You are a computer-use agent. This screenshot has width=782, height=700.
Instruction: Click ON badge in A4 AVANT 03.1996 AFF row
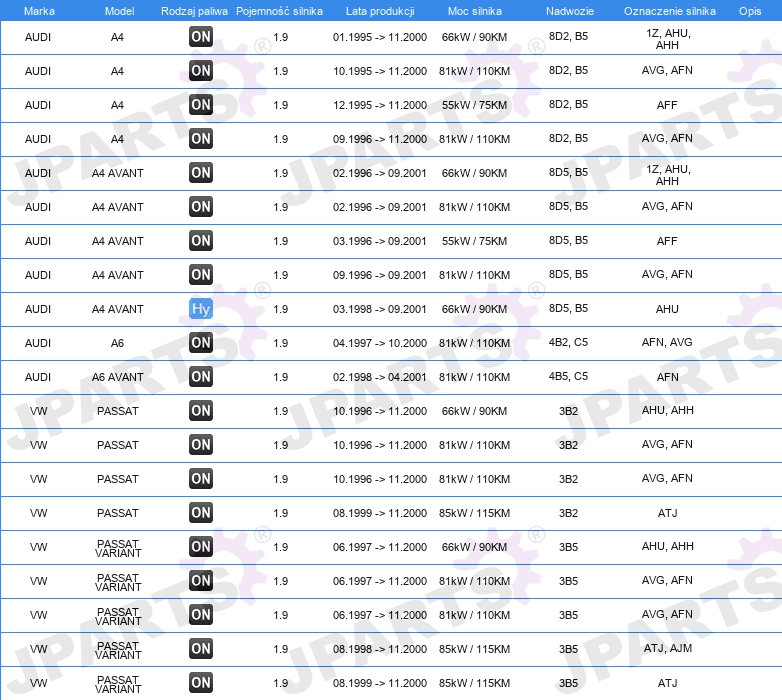pyautogui.click(x=201, y=240)
